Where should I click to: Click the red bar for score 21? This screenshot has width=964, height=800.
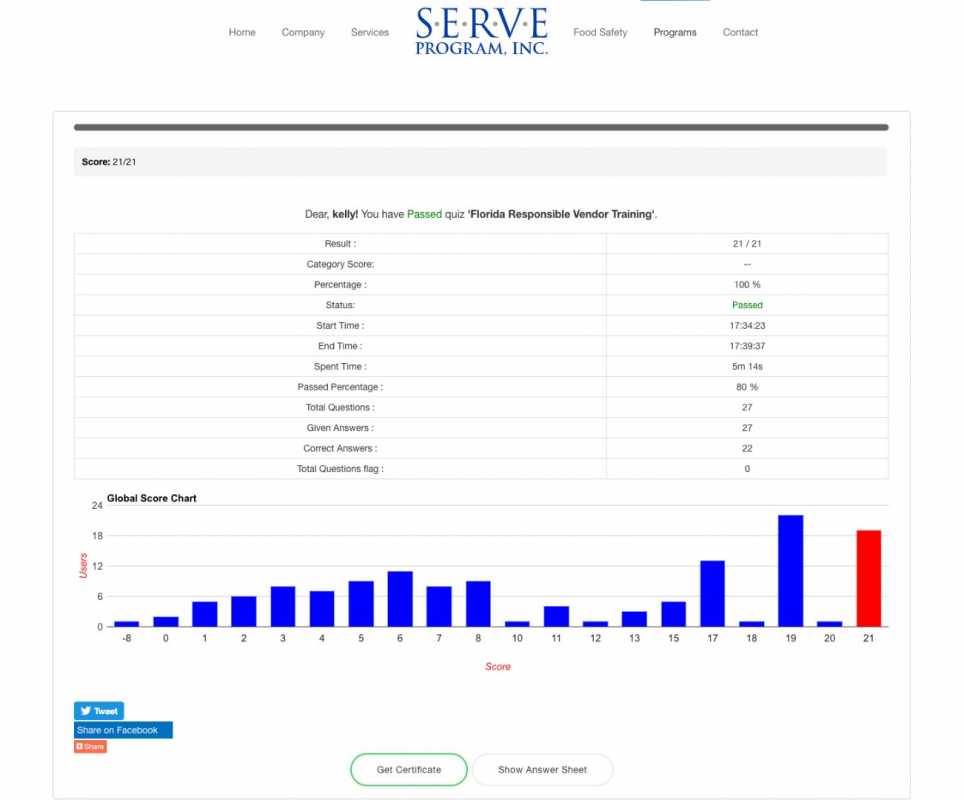click(x=868, y=578)
